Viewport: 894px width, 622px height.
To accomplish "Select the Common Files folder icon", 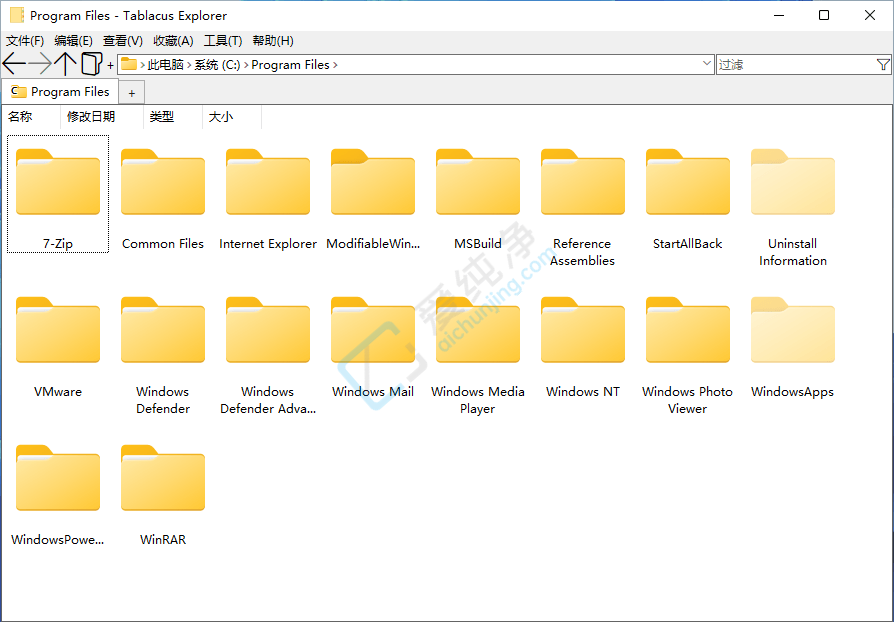I will [163, 182].
